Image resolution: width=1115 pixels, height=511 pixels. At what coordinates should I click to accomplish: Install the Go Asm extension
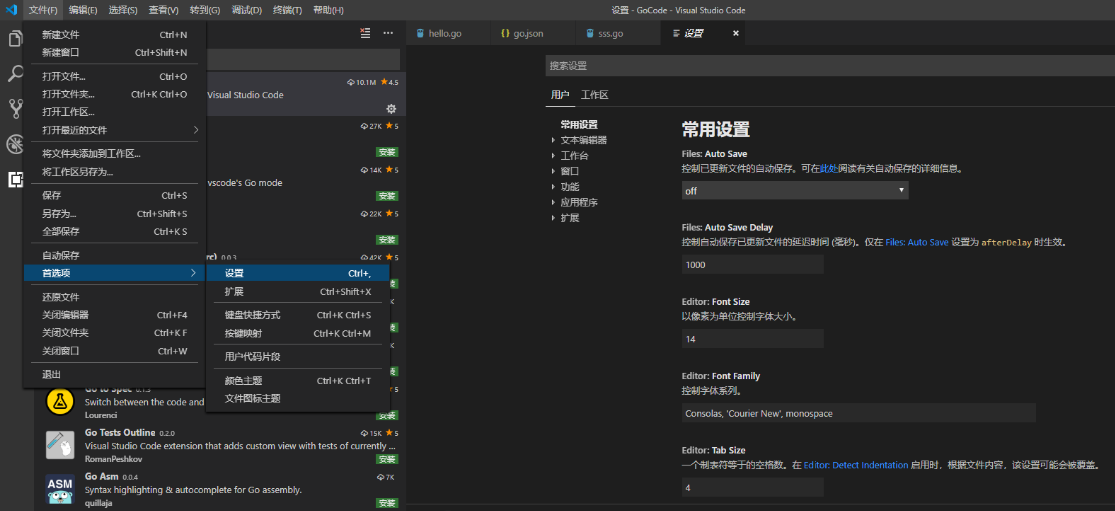pos(387,503)
